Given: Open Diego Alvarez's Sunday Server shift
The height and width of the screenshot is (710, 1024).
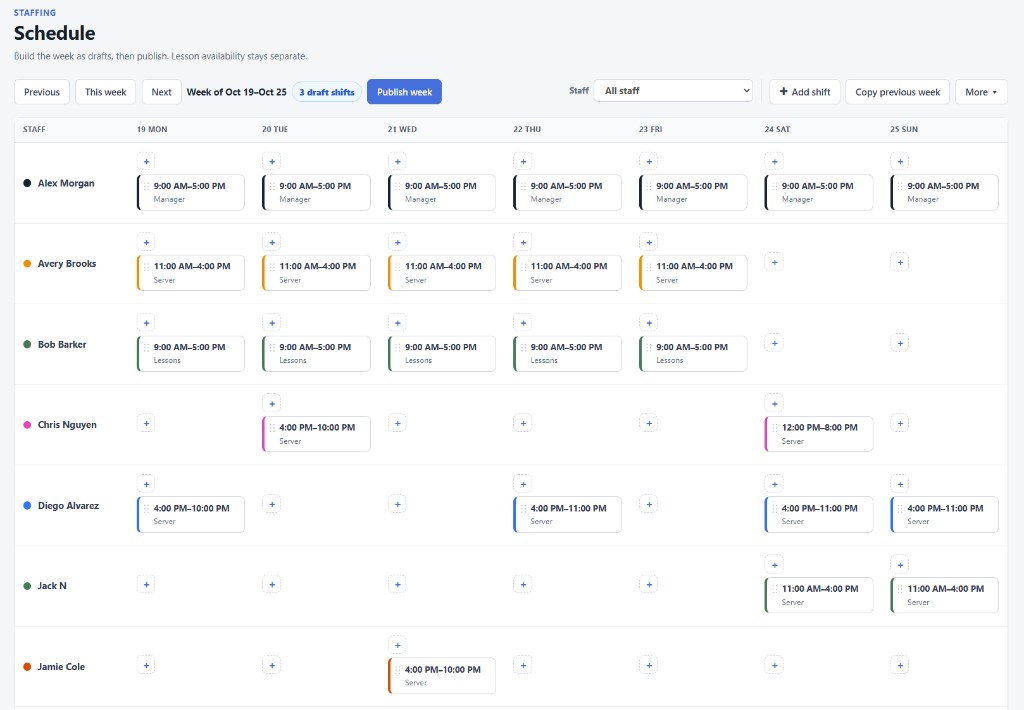Looking at the screenshot, I should coord(944,515).
